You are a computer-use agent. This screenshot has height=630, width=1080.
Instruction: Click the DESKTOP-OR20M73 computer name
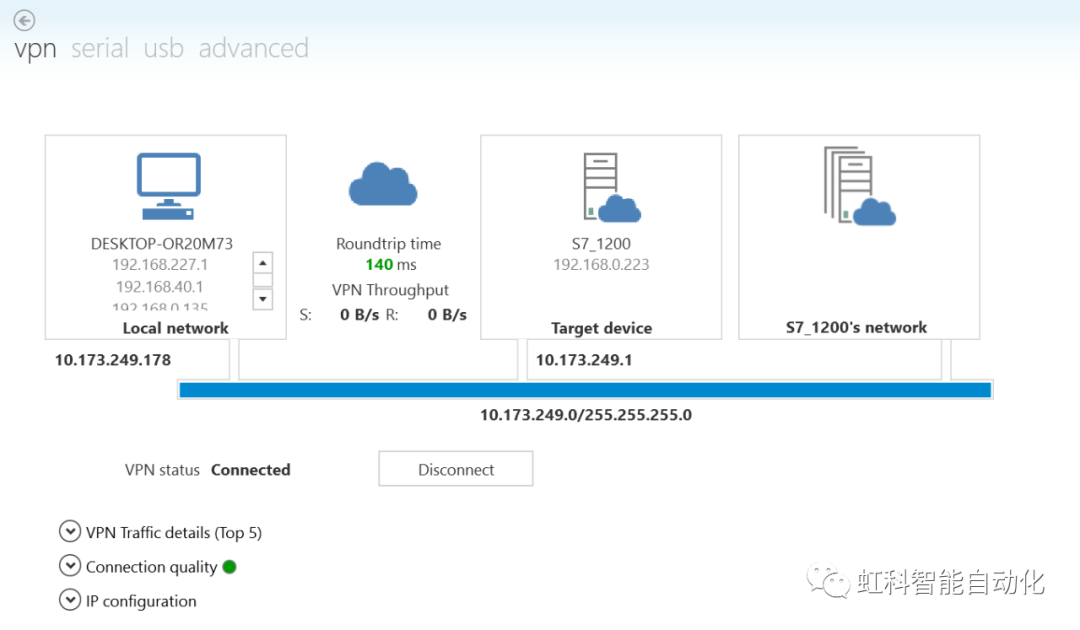click(x=162, y=244)
